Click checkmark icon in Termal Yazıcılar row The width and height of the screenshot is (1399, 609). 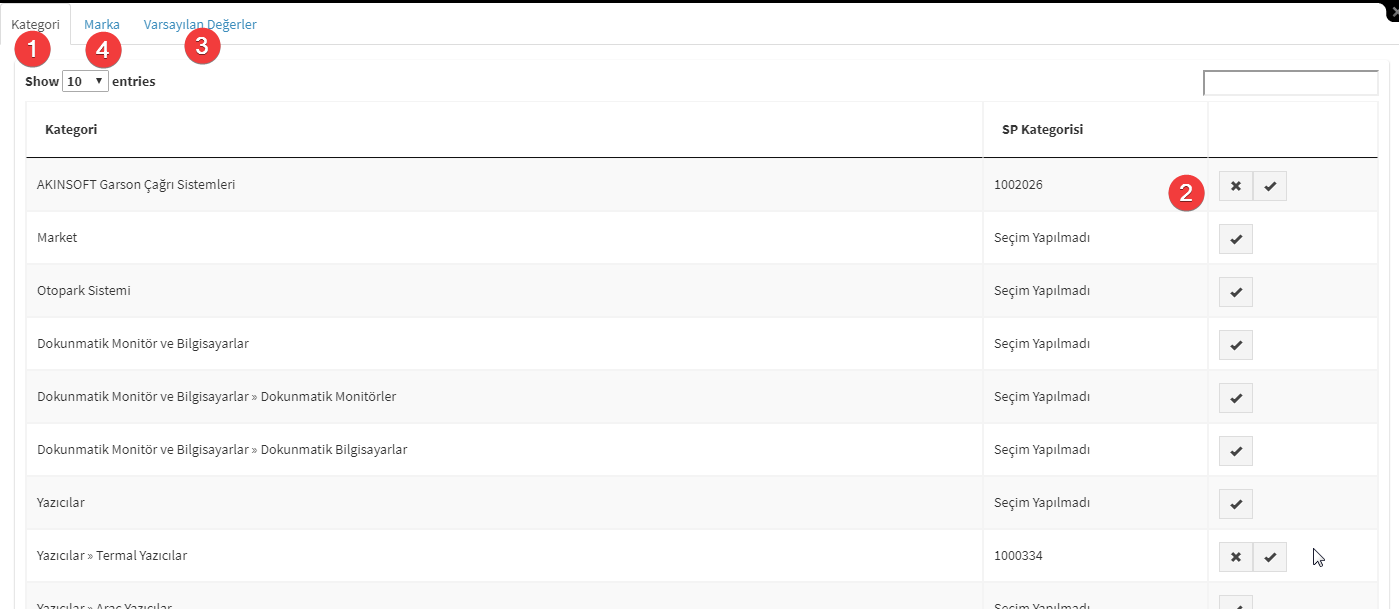coord(1270,557)
